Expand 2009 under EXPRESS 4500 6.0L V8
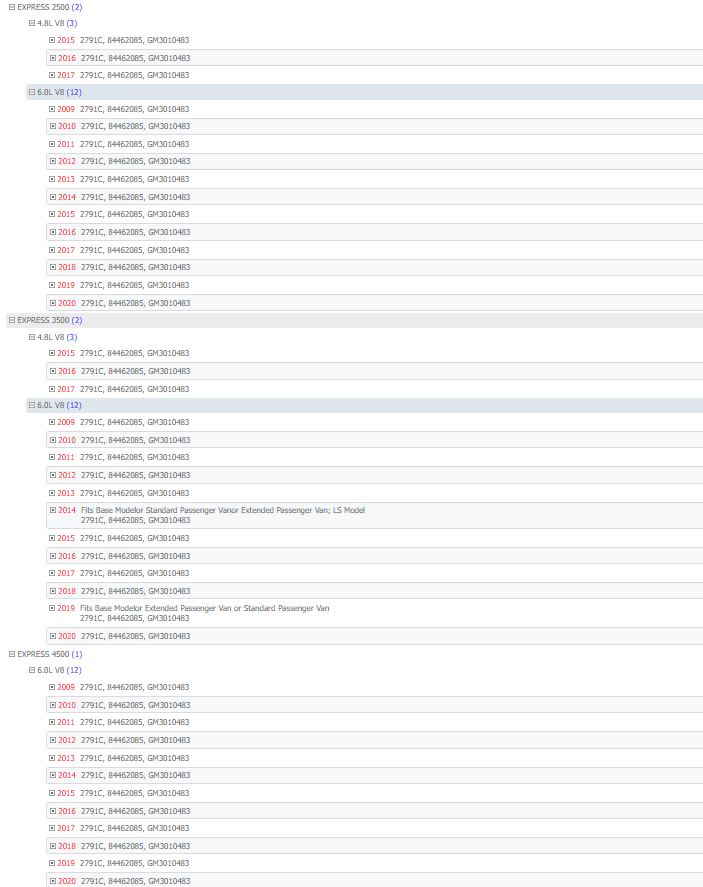Viewport: 703px width, 887px height. click(x=52, y=687)
